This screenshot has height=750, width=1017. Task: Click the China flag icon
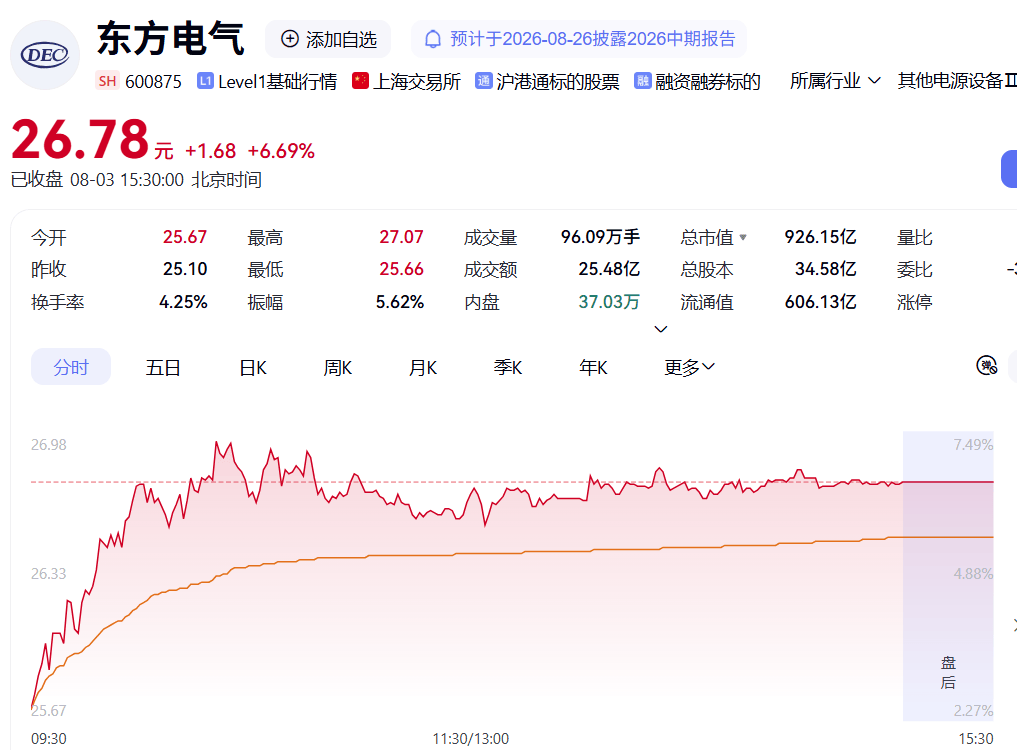[x=361, y=80]
